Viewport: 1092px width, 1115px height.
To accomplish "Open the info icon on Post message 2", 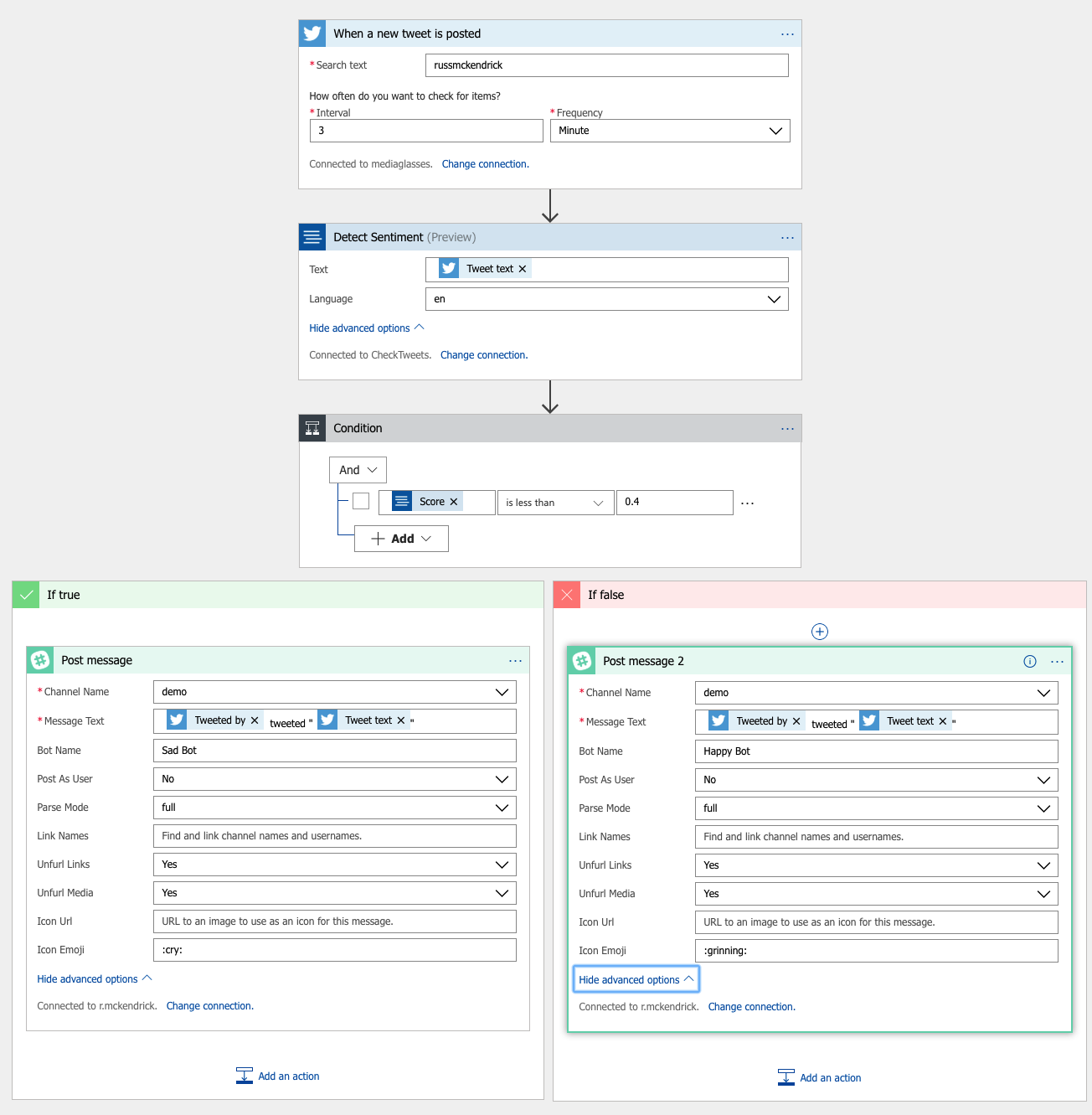I will pos(1029,661).
